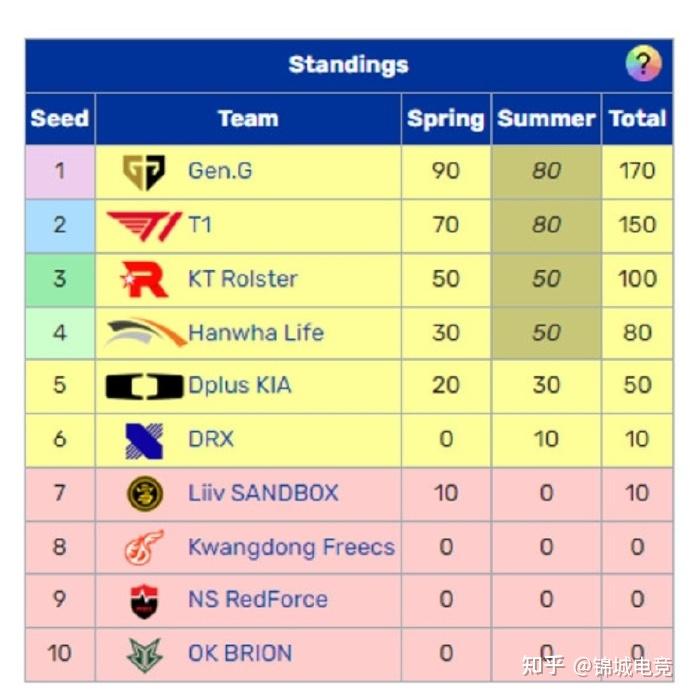Click the NS RedForce logo

click(144, 600)
